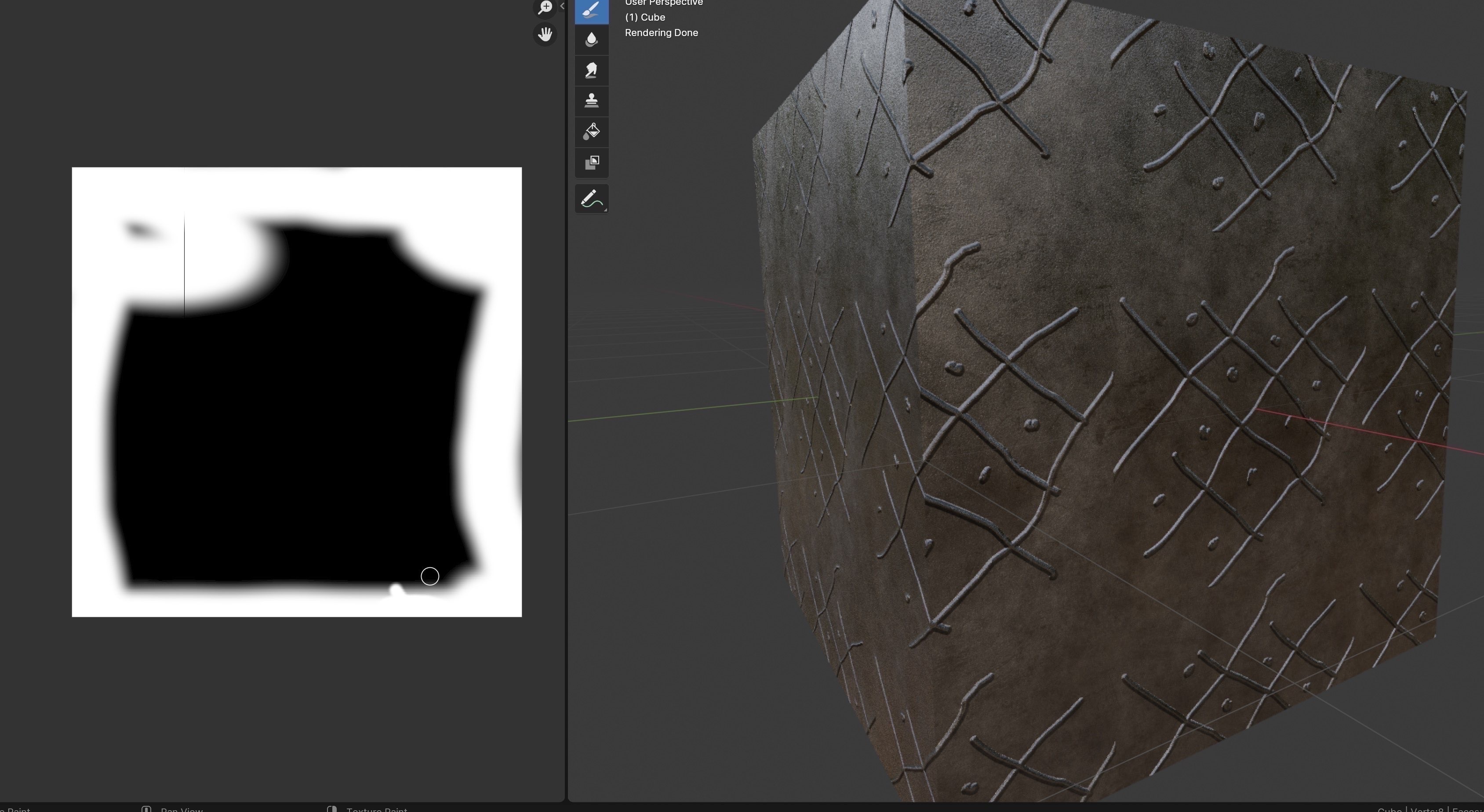1484x812 pixels.
Task: Click the zoom magnifier in image editor
Action: 545,7
